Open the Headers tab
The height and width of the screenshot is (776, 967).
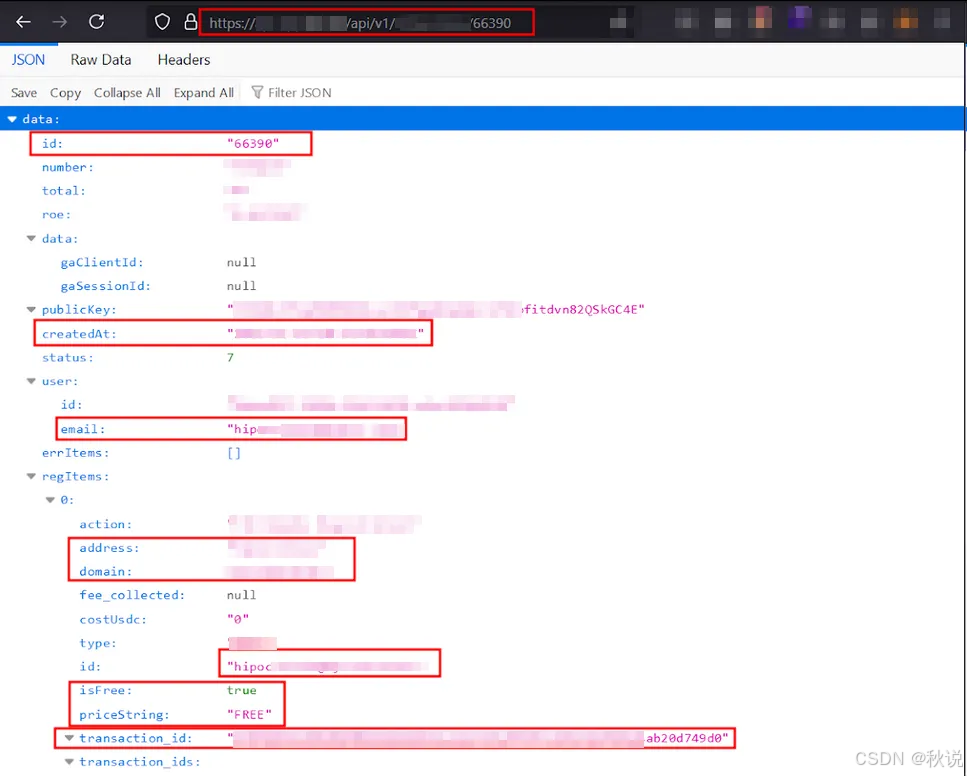(x=184, y=60)
